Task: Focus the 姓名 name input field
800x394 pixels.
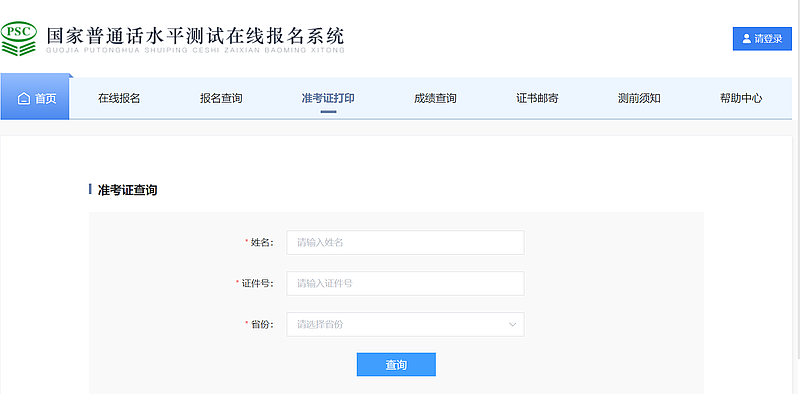Action: click(405, 242)
